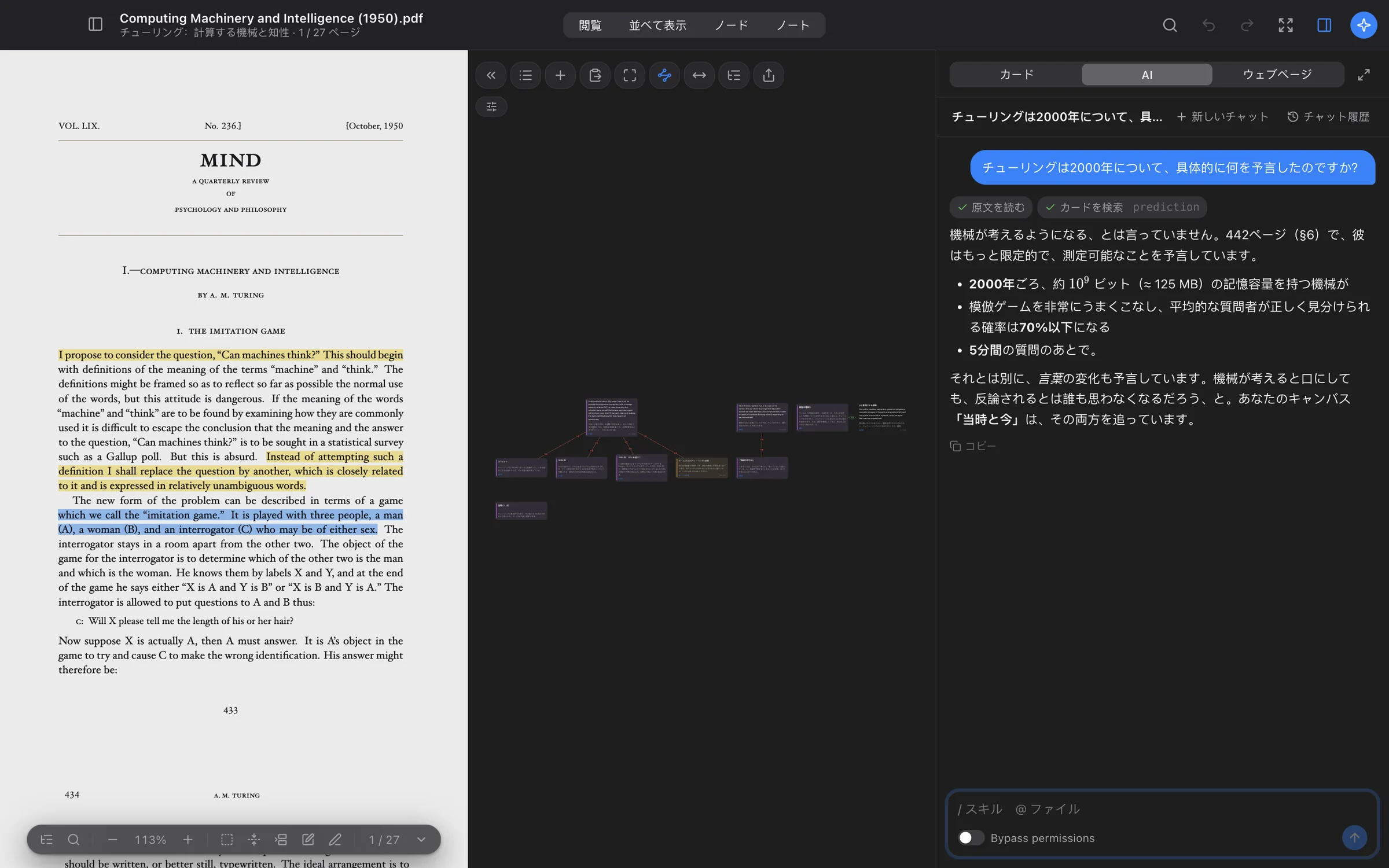Select the 並べて表示 view mode
1389x868 pixels.
pyautogui.click(x=657, y=25)
